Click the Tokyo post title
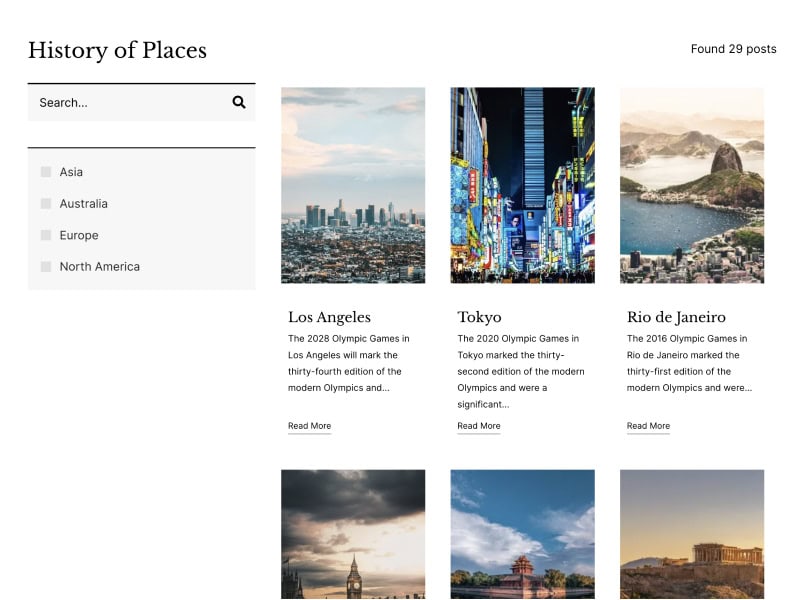 [x=479, y=317]
